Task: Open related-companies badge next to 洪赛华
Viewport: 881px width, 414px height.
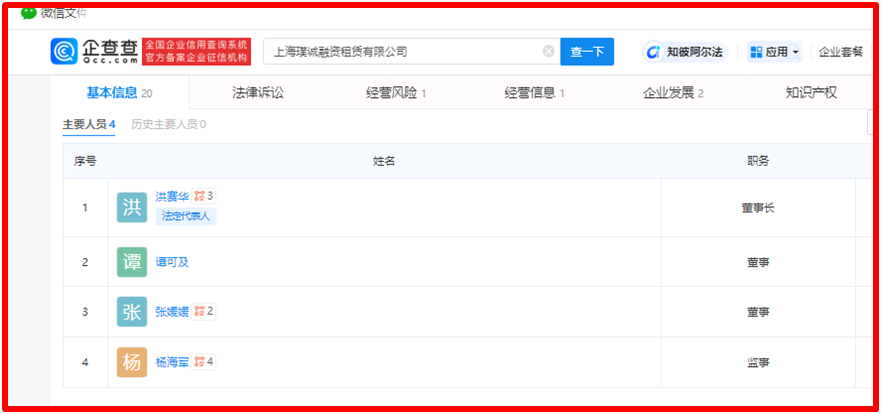Action: 204,196
